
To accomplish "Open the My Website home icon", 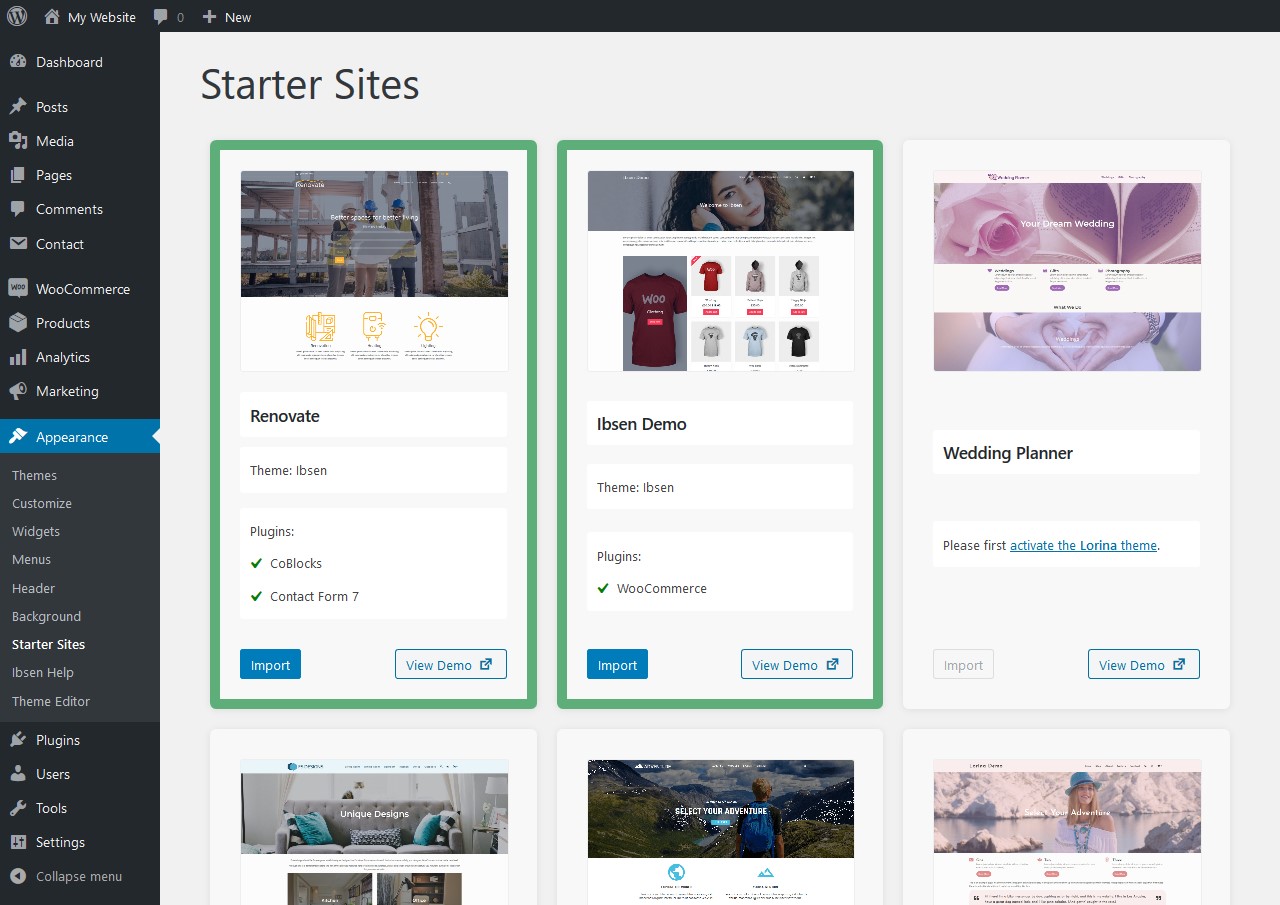I will [52, 16].
